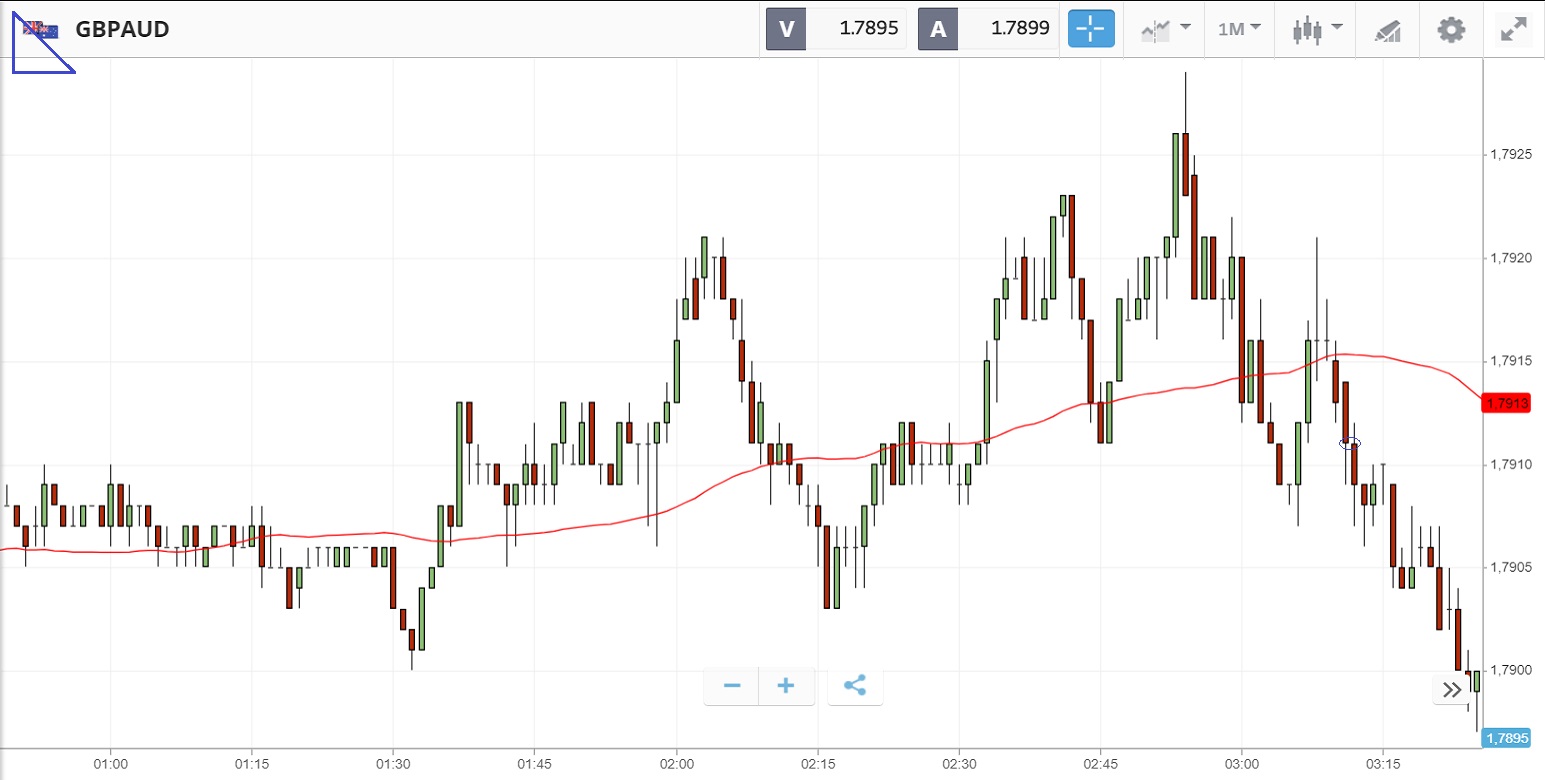Zoom out chart with minus button
Viewport: 1545px width, 780px height.
pyautogui.click(x=732, y=686)
